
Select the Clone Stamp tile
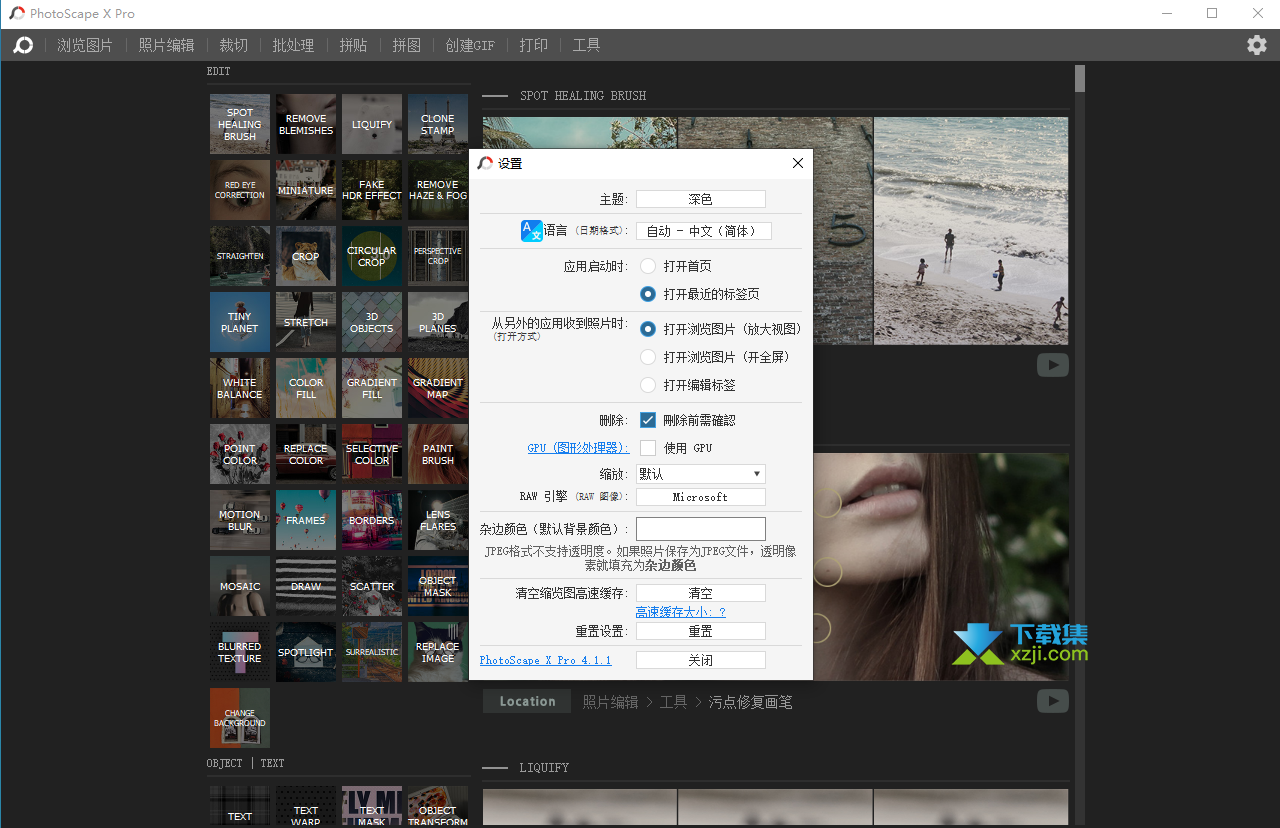(438, 124)
